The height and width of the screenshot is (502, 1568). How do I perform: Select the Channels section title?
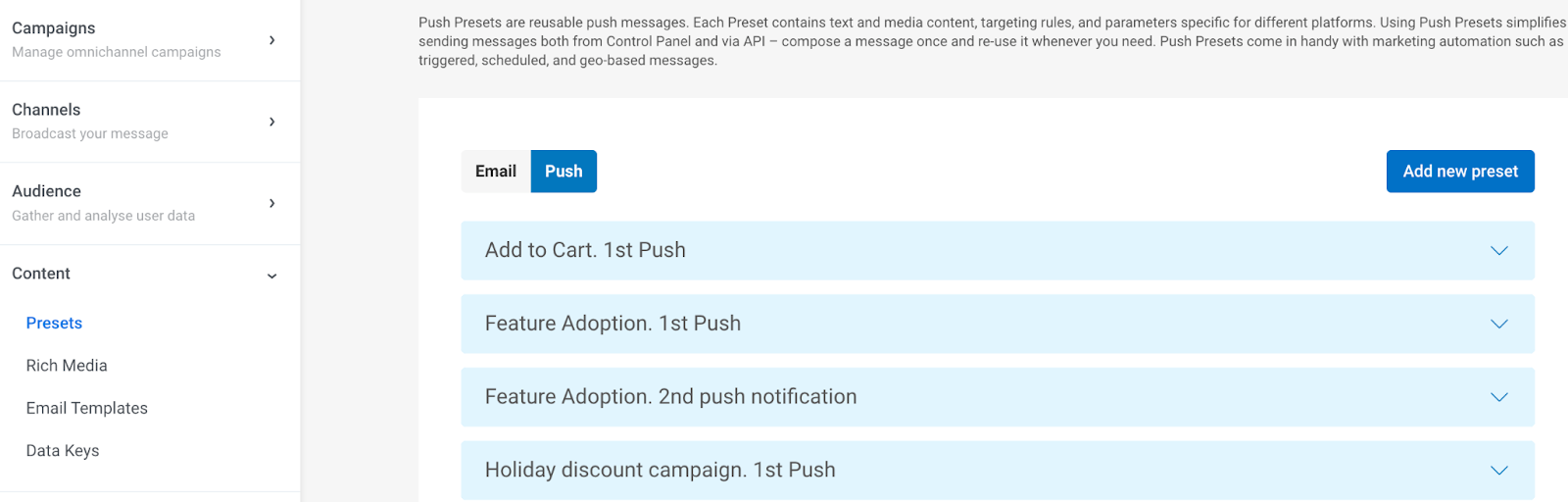(x=46, y=110)
